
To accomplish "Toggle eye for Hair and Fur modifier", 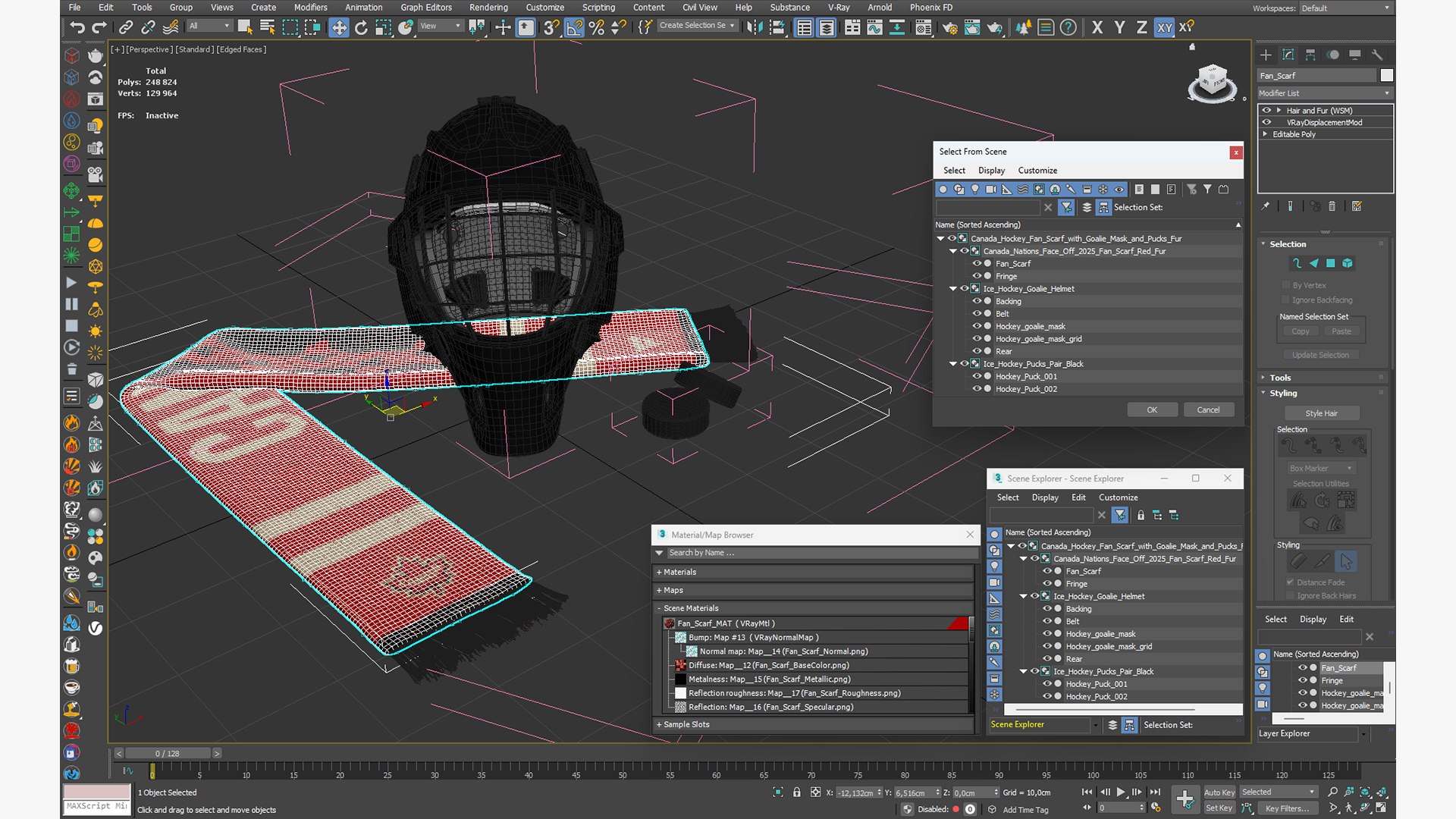I will pos(1266,110).
